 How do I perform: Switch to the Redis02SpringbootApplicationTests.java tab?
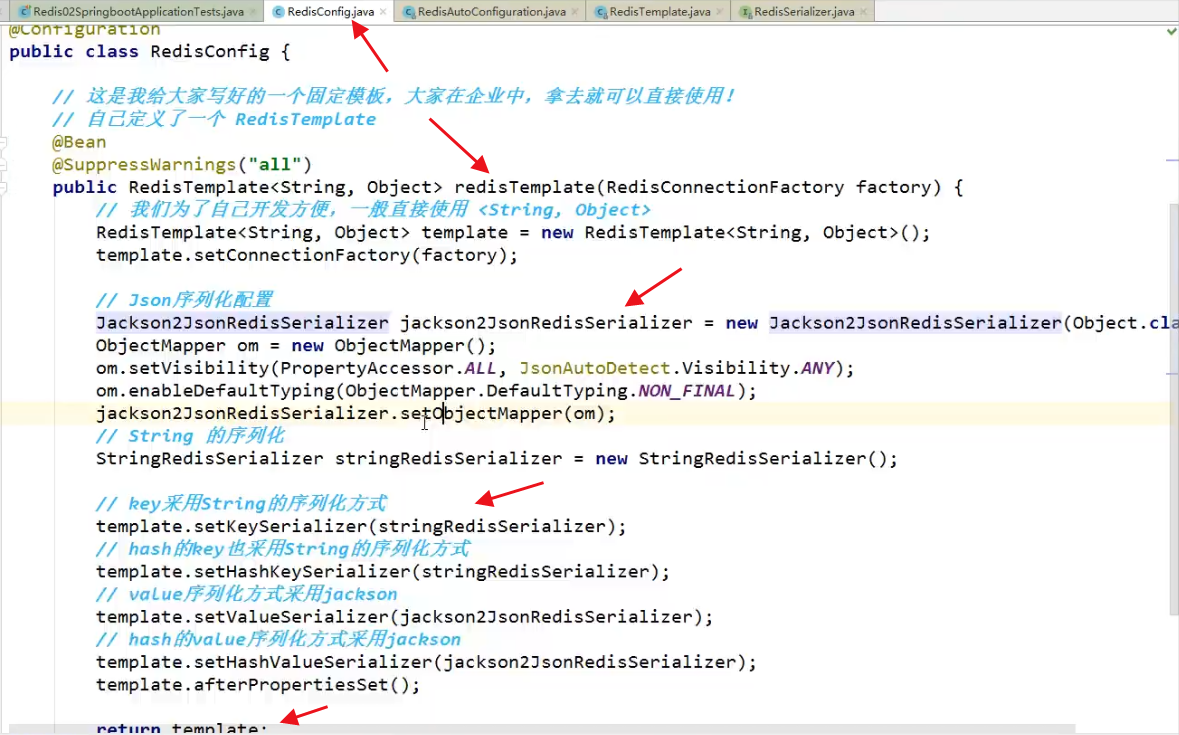[x=138, y=11]
